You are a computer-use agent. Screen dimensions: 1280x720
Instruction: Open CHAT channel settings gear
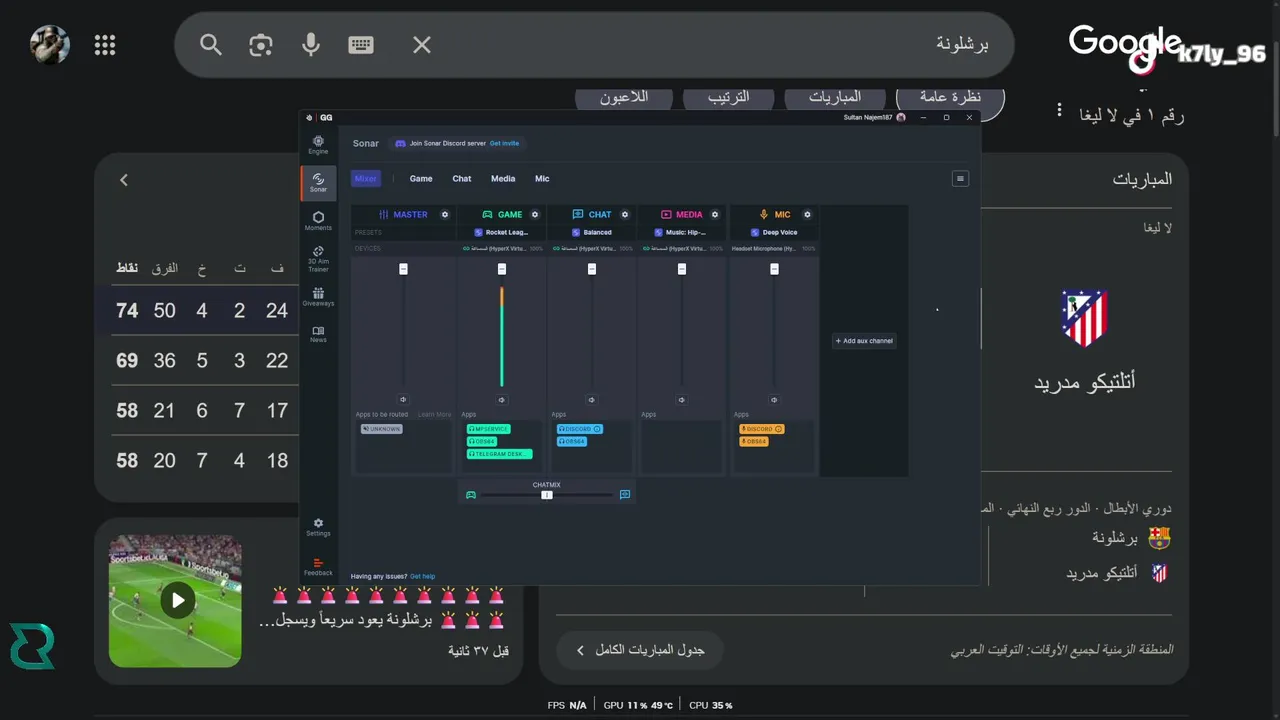[625, 214]
